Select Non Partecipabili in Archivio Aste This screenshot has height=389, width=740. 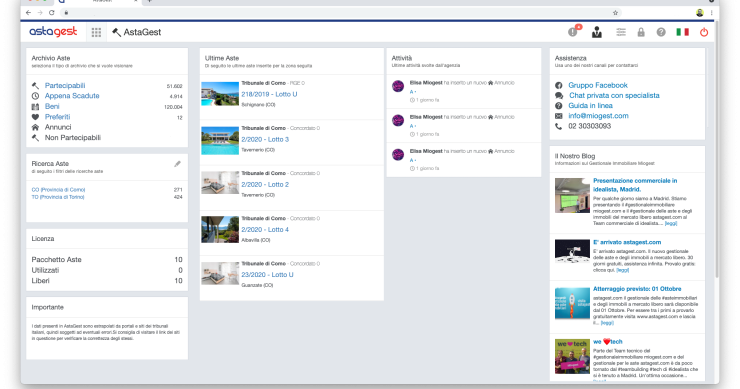pyautogui.click(x=73, y=138)
